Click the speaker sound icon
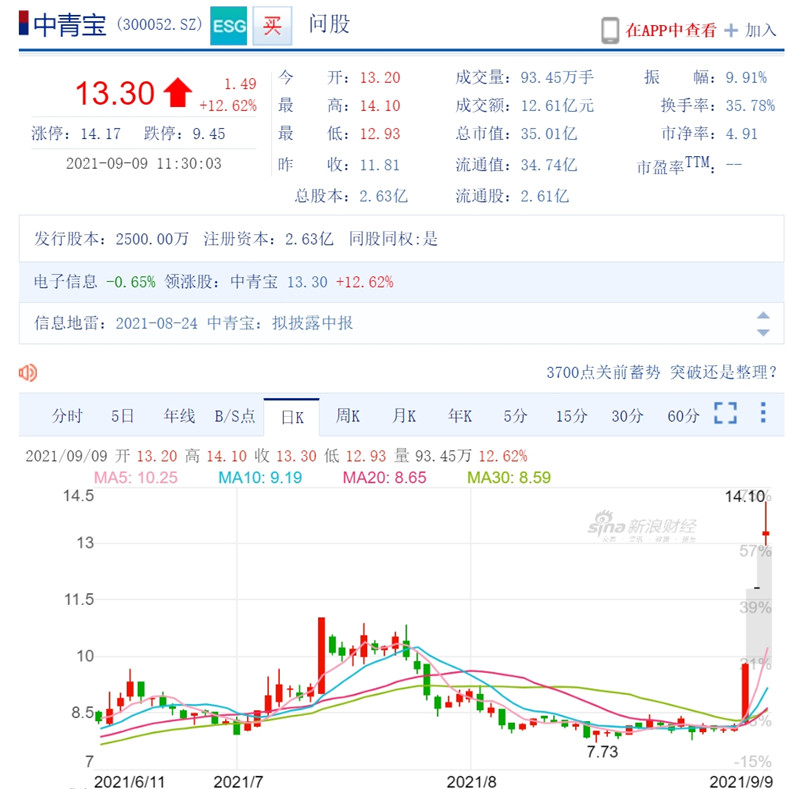800x789 pixels. (x=28, y=373)
